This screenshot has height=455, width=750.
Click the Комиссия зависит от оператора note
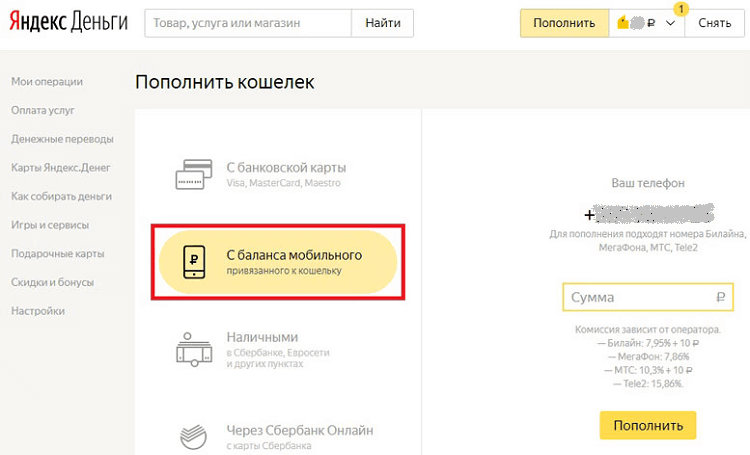tap(648, 330)
